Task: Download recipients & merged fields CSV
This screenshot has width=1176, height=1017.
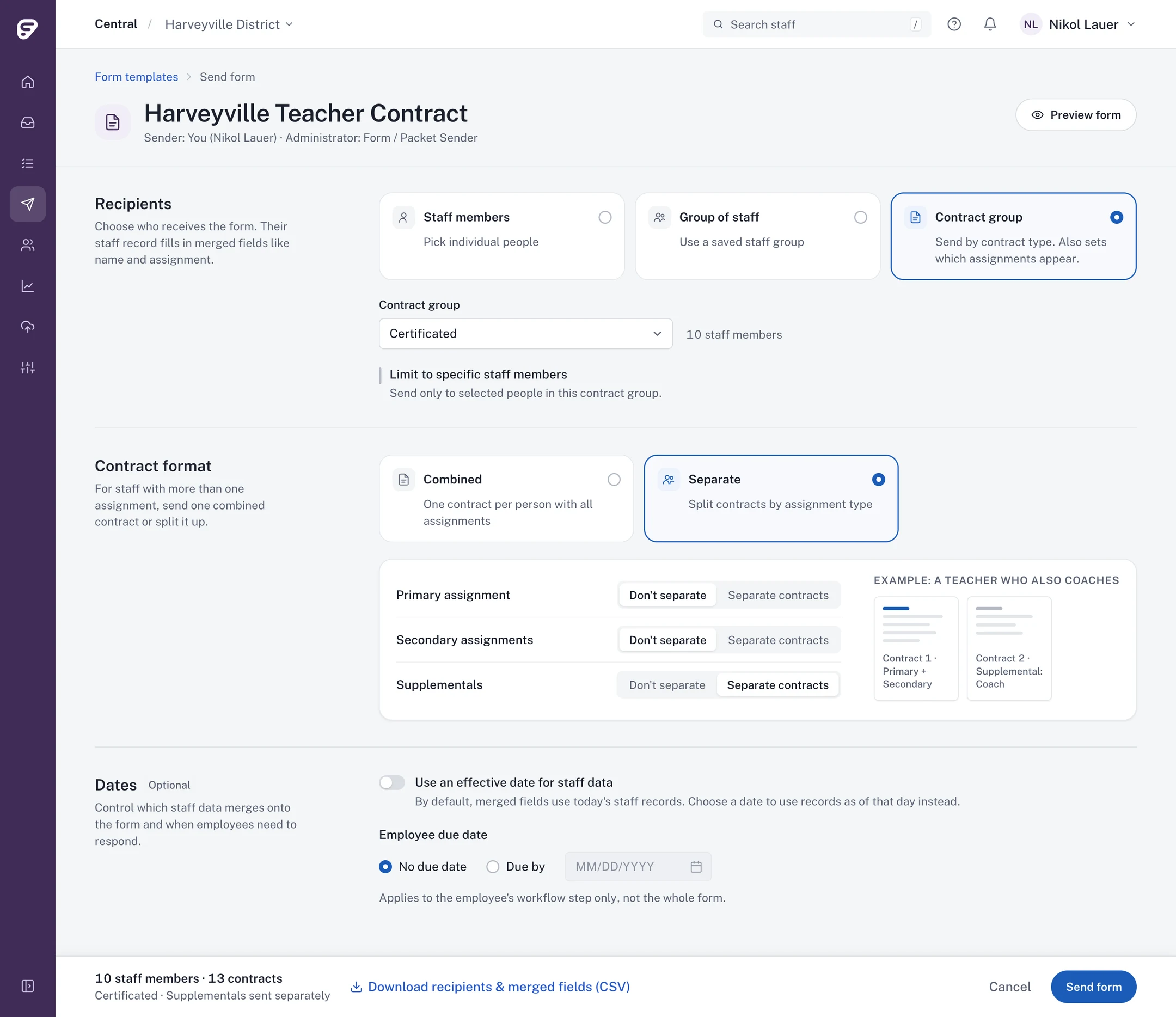Action: point(491,987)
